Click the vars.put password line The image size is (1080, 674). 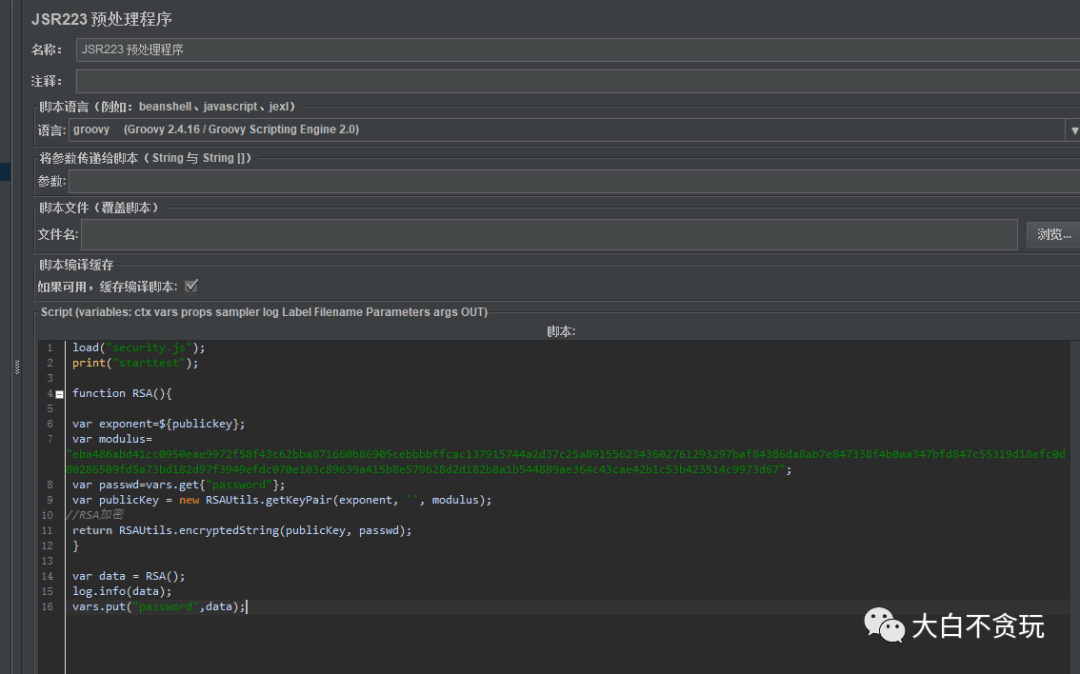(158, 607)
